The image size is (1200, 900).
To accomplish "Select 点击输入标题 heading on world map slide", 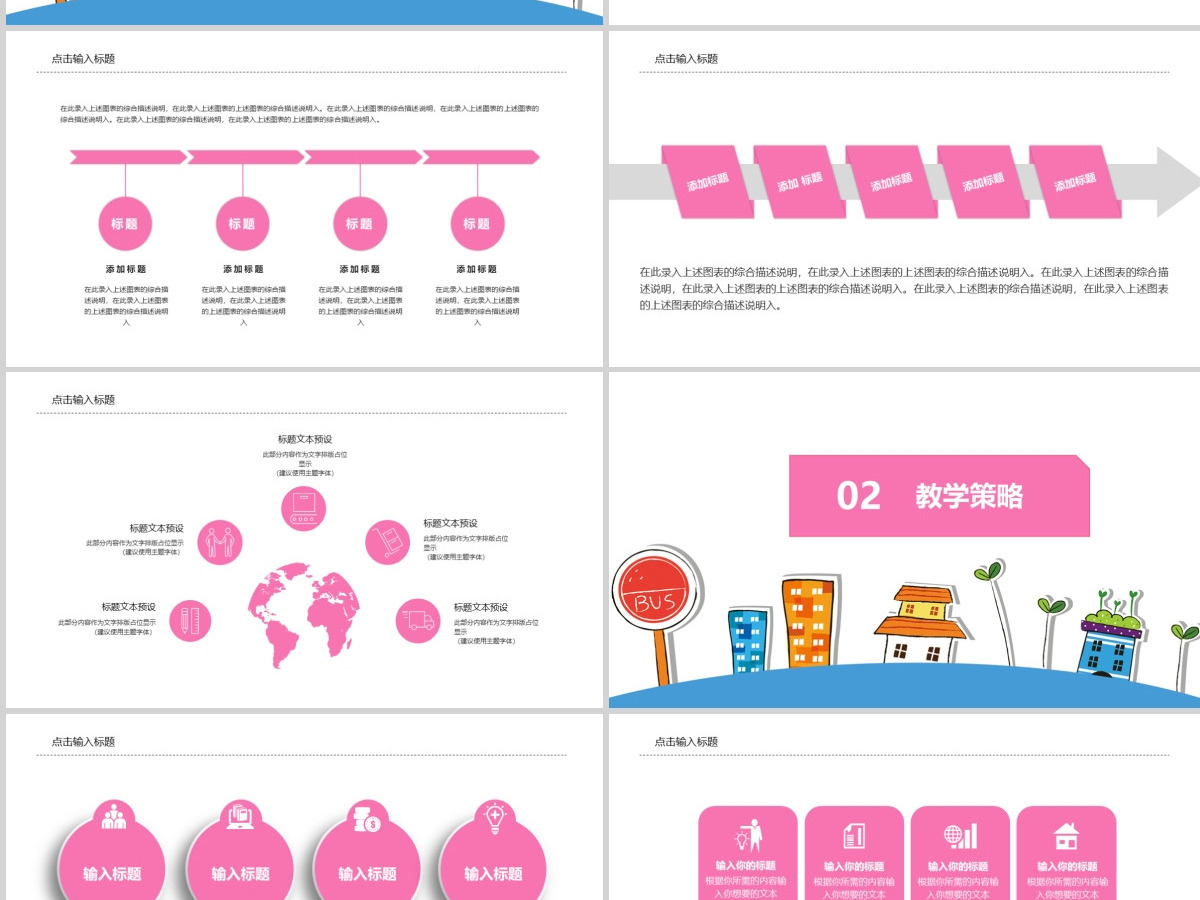I will (83, 400).
